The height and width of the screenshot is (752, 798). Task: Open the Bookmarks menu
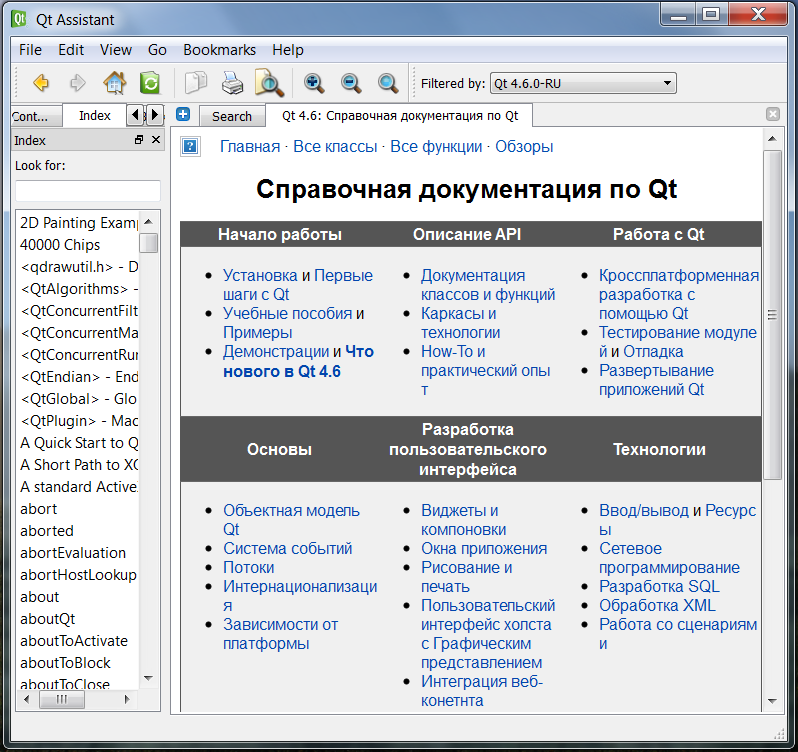[219, 50]
